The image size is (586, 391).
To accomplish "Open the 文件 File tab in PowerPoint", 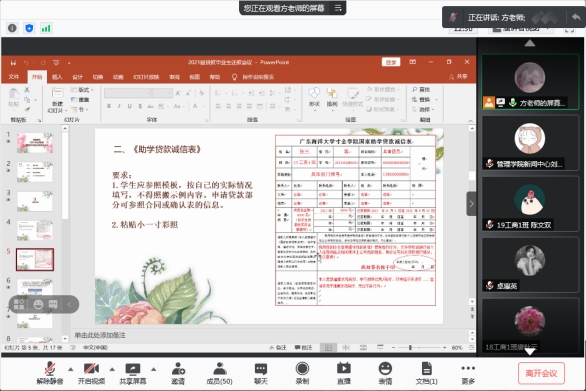I will [13, 77].
